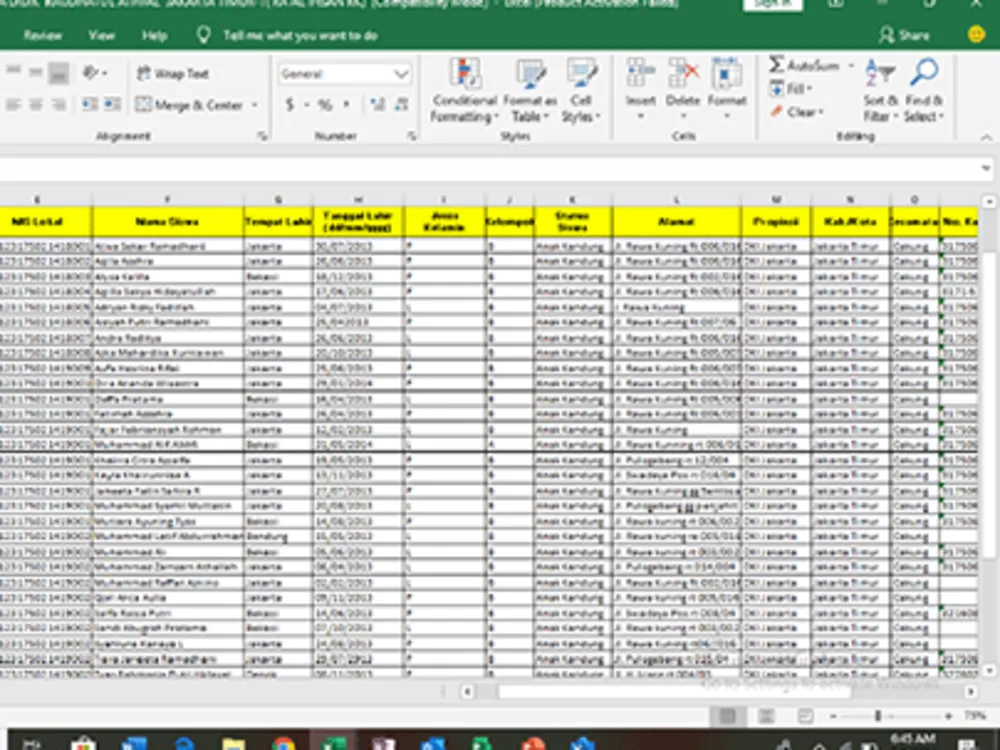Click Decrease Indent icon
The image size is (1000, 750).
89,104
